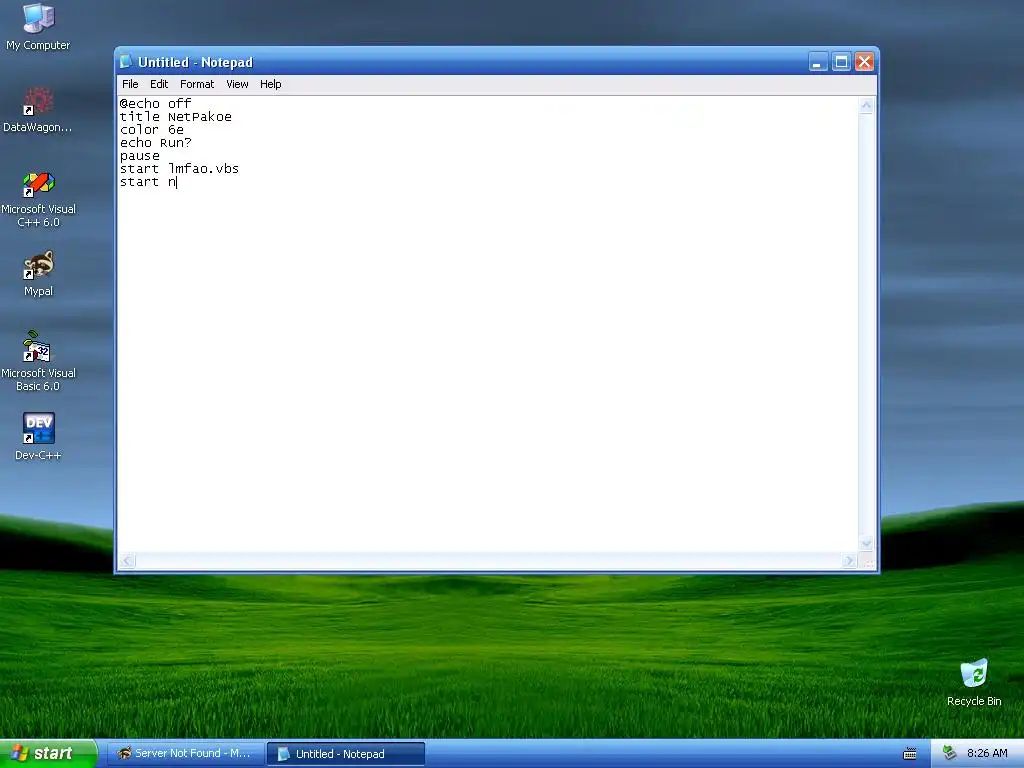Select Microsoft Visual C++ 6.0 shortcut

point(38,199)
